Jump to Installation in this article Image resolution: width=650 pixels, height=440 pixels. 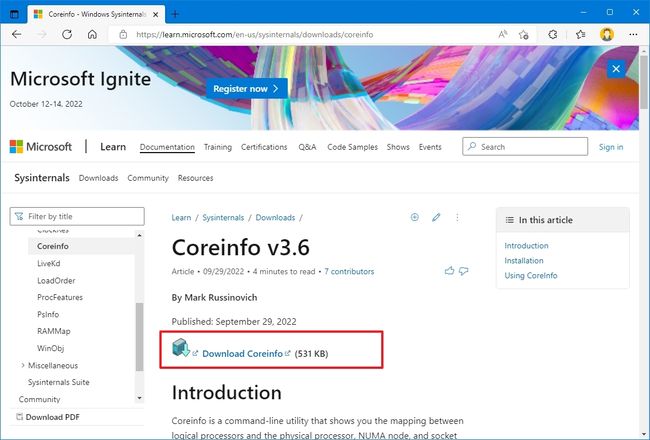pos(524,260)
